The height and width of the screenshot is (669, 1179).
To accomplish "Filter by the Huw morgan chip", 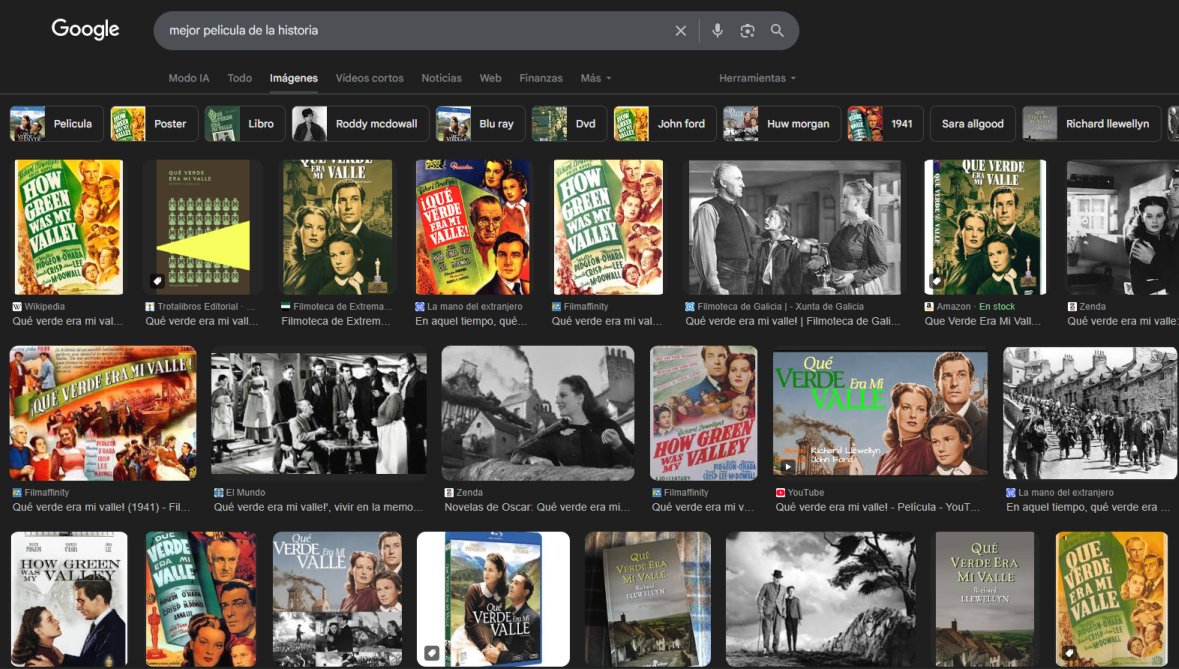I will point(782,124).
